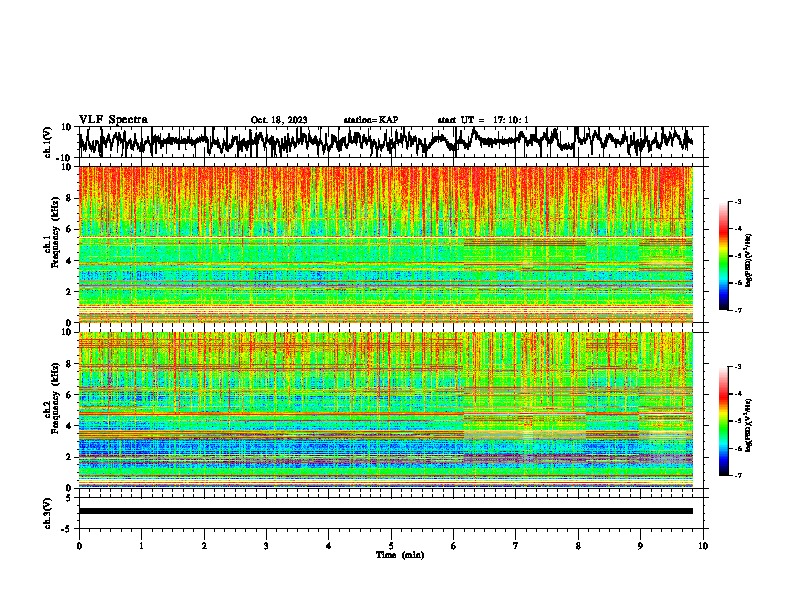Click the "-3" label on ch.1 colorbar
The width and height of the screenshot is (792, 612).
click(738, 202)
